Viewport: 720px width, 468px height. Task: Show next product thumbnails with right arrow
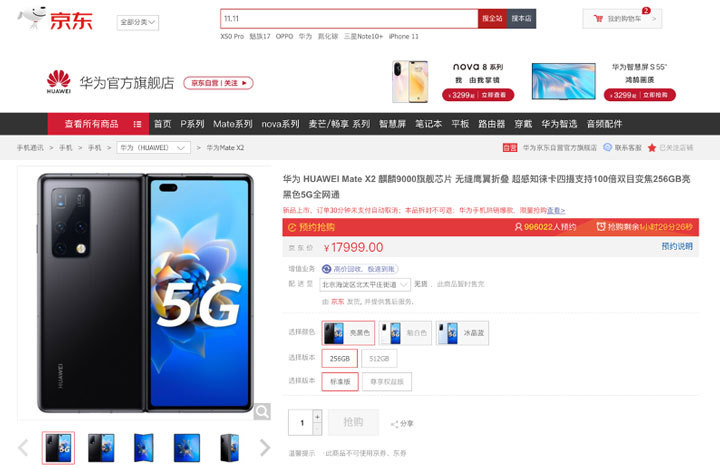(265, 447)
